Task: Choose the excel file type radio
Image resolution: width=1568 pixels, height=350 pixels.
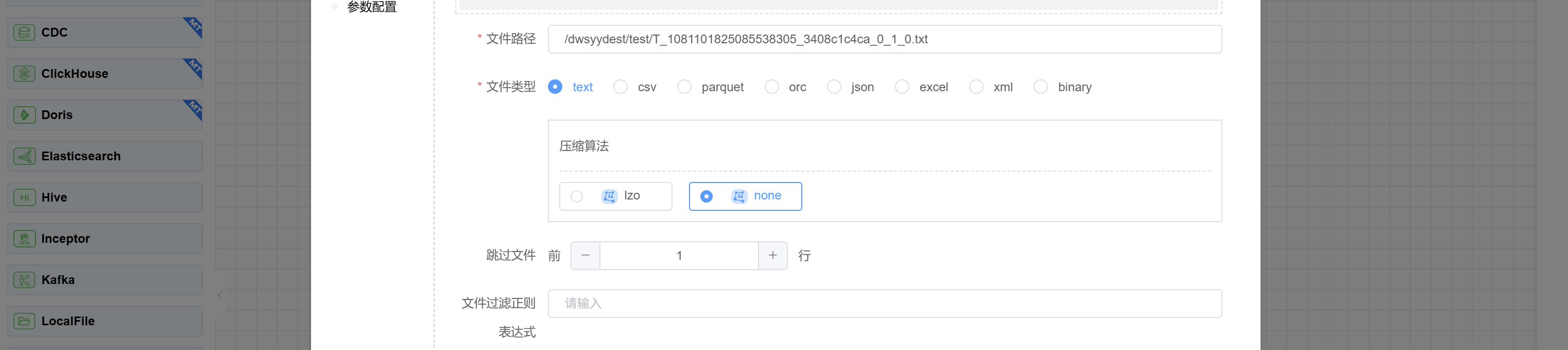Action: (902, 87)
